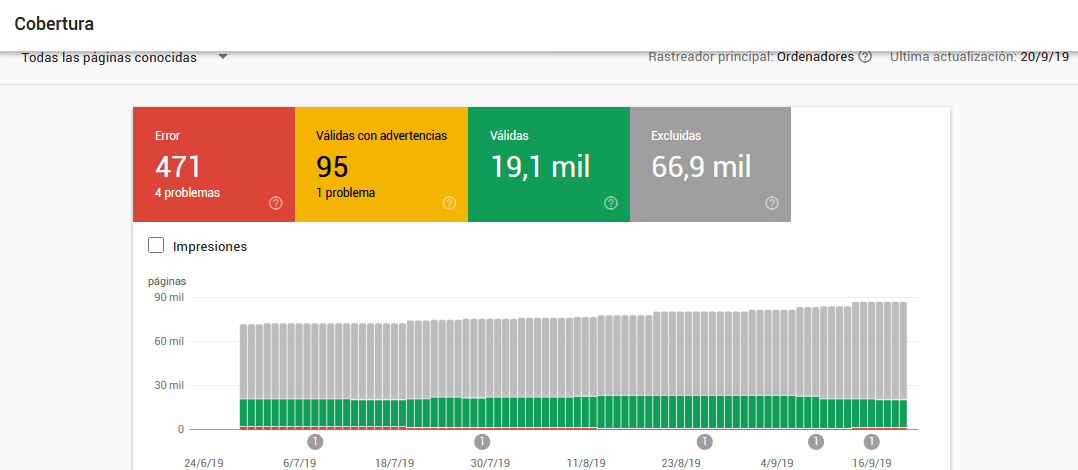Open help icon next to Ordenadores crawler

click(865, 57)
